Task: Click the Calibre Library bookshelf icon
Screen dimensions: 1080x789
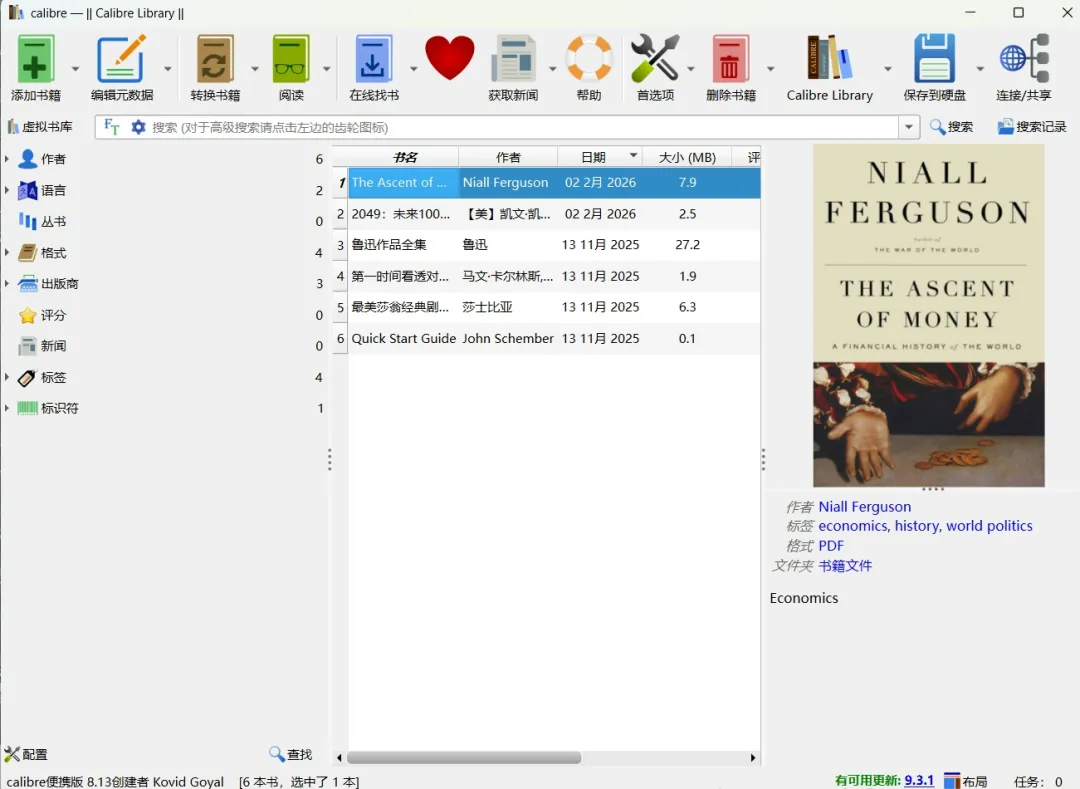Action: 829,58
